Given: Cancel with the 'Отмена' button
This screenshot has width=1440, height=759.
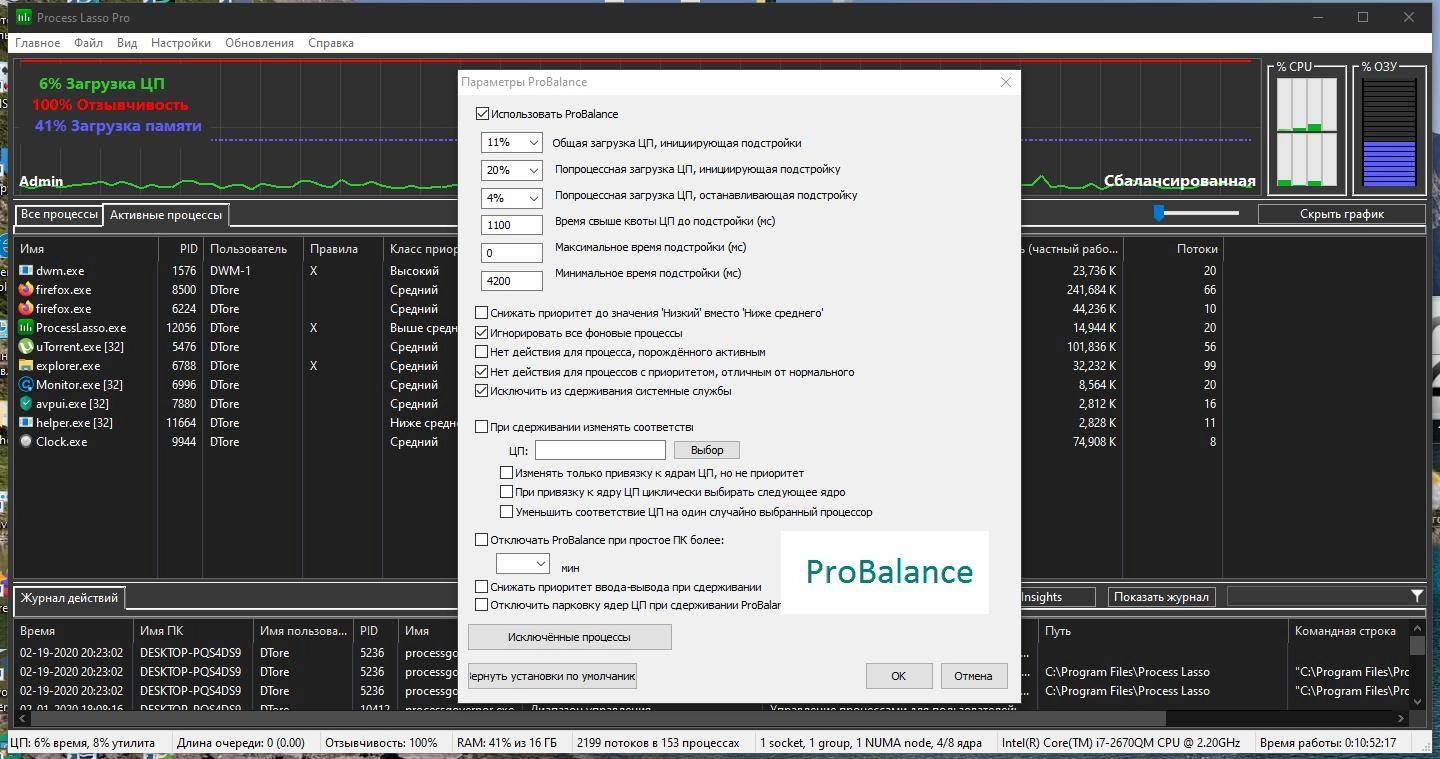Looking at the screenshot, I should coord(973,676).
